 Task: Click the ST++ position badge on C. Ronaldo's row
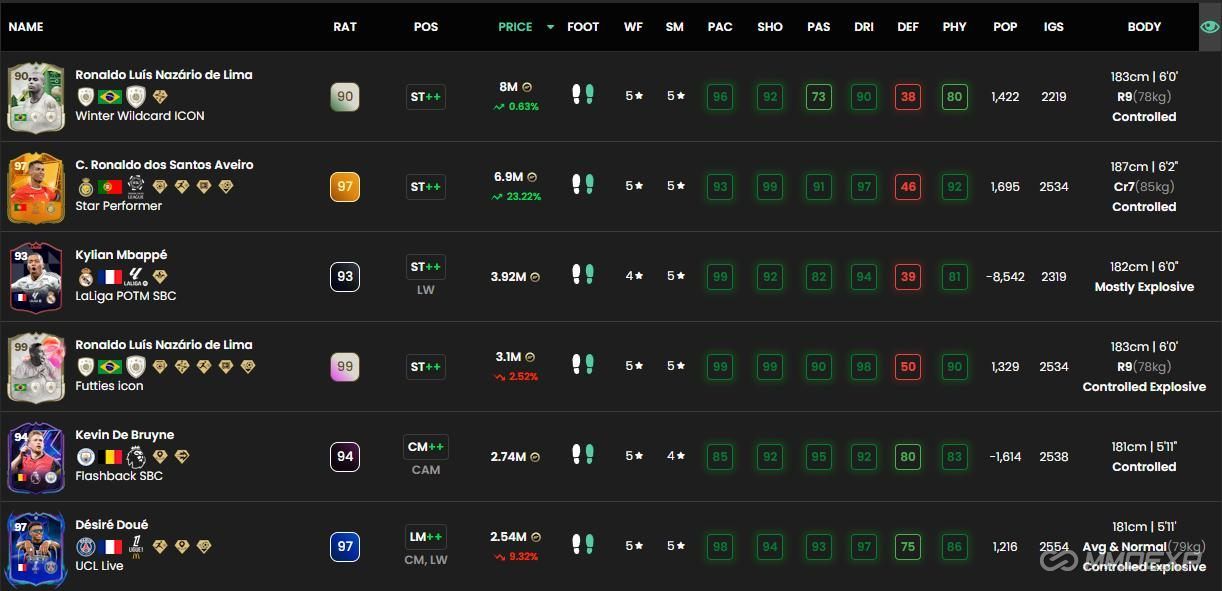[x=426, y=186]
